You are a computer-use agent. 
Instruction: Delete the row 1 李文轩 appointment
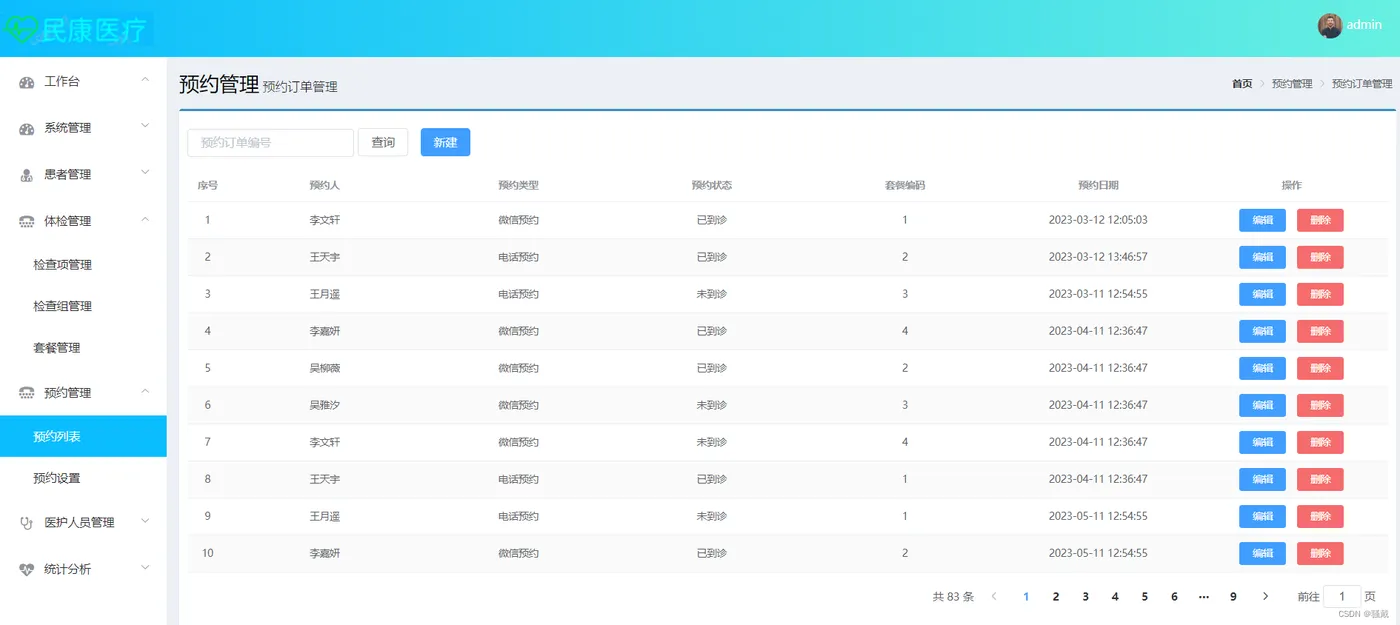pos(1320,220)
